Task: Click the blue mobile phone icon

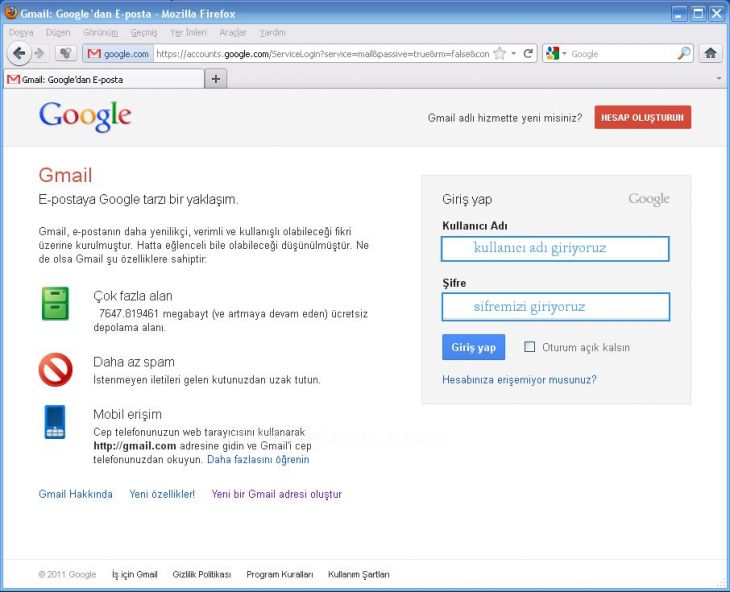Action: tap(55, 422)
